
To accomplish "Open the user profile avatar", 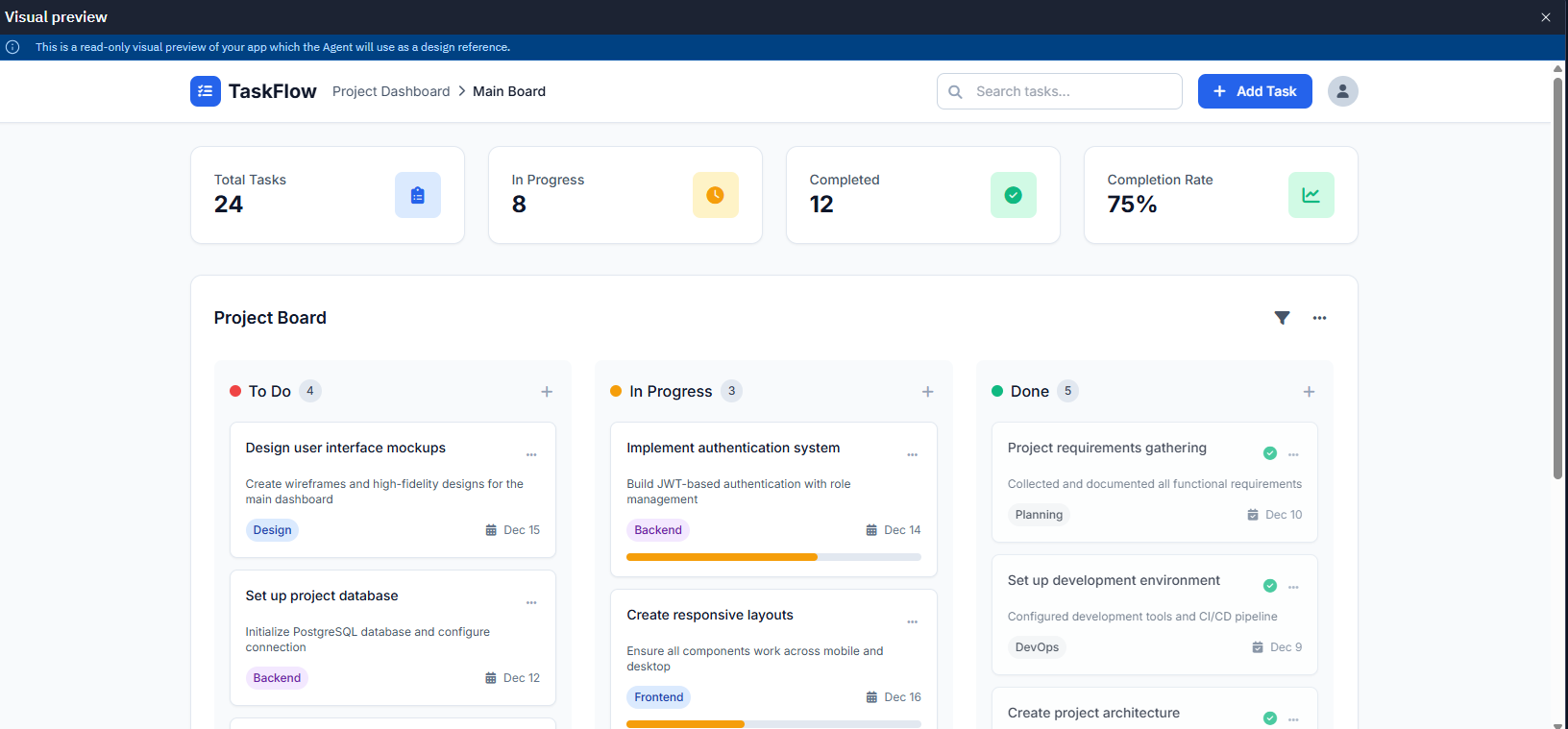I will (x=1342, y=91).
